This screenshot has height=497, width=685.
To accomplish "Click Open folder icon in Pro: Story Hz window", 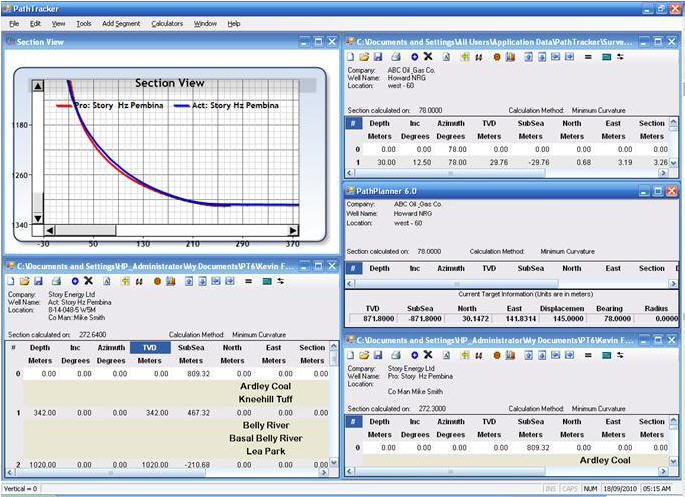I will [364, 355].
